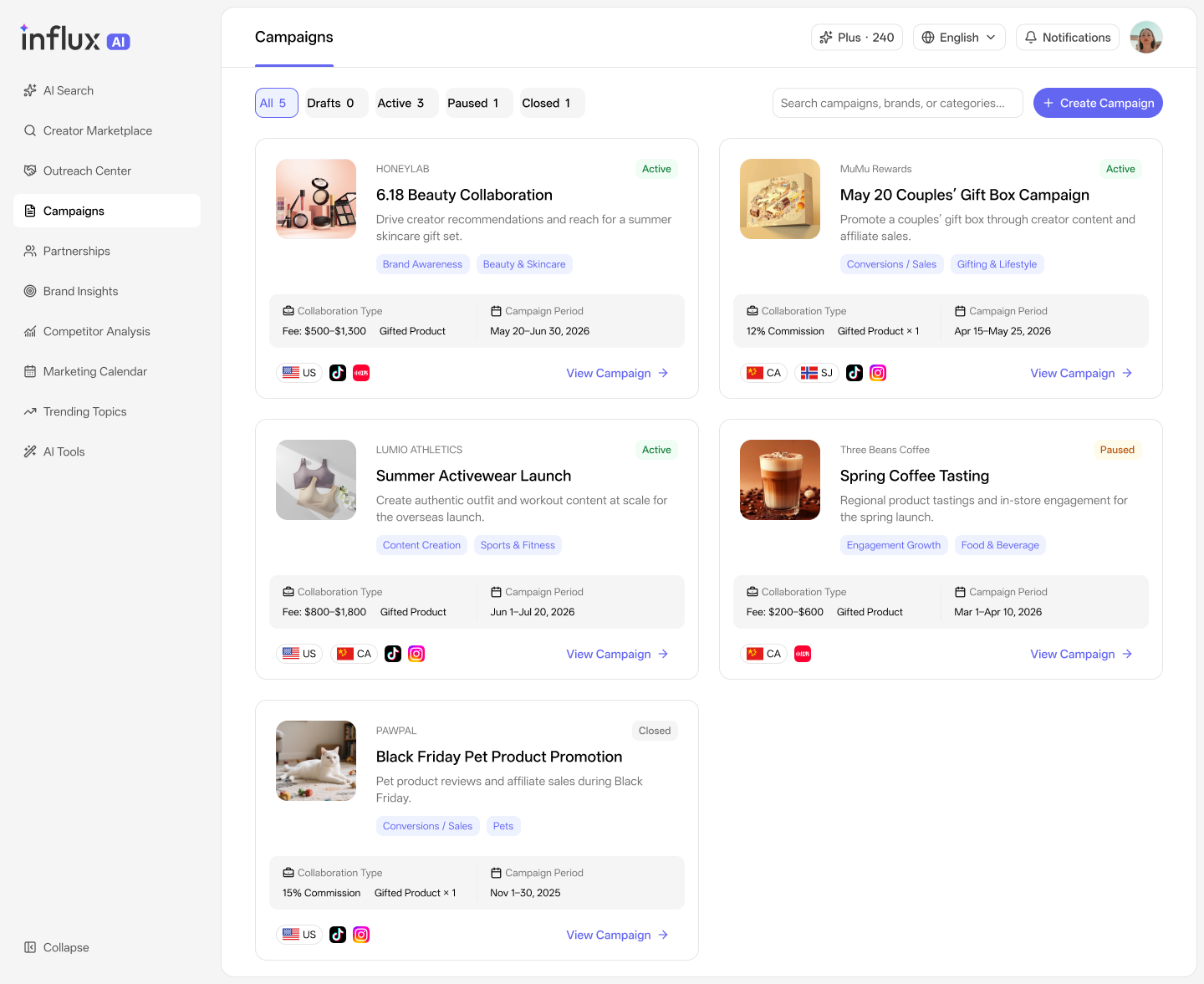This screenshot has width=1204, height=984.
Task: Open the English language dropdown
Action: point(959,37)
